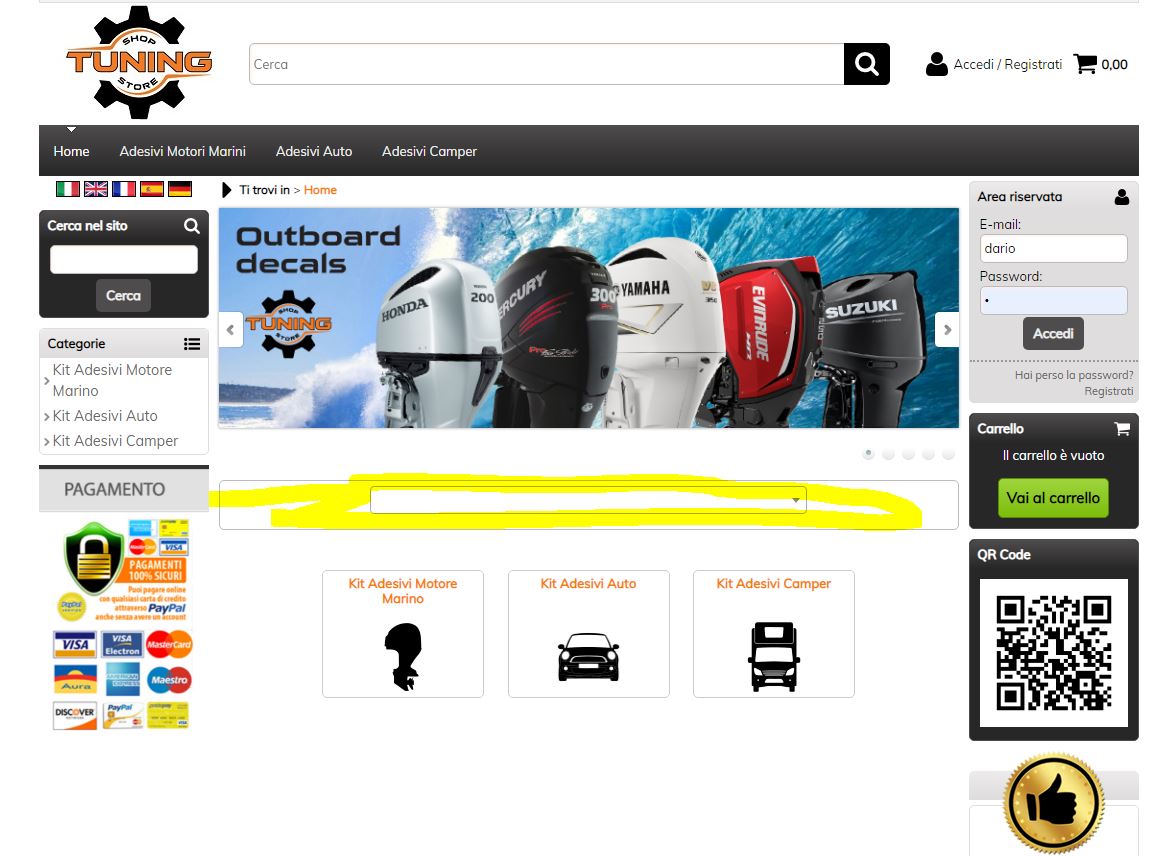Switch language with the UK flag

pos(96,189)
